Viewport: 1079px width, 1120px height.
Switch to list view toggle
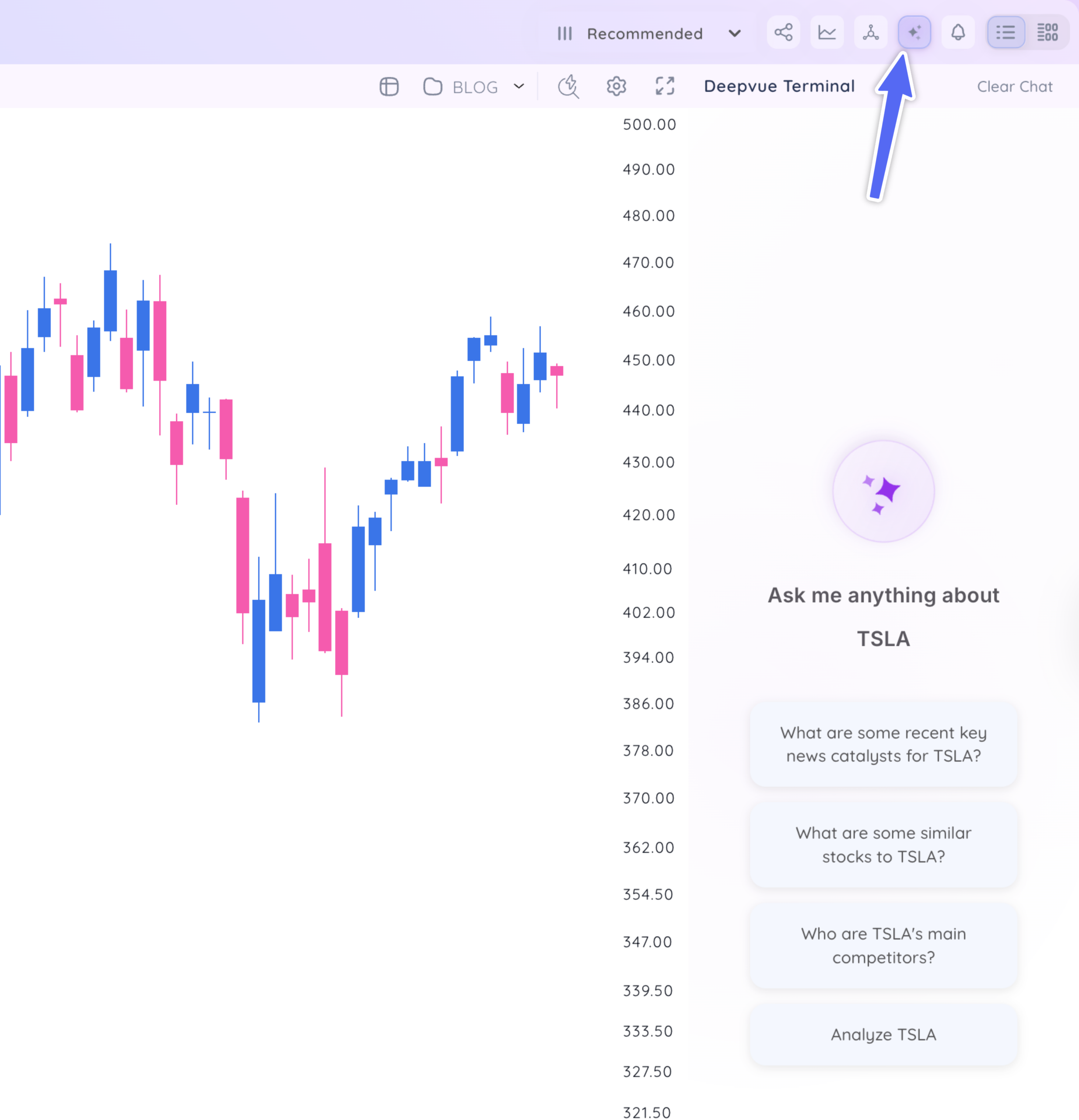click(1006, 32)
